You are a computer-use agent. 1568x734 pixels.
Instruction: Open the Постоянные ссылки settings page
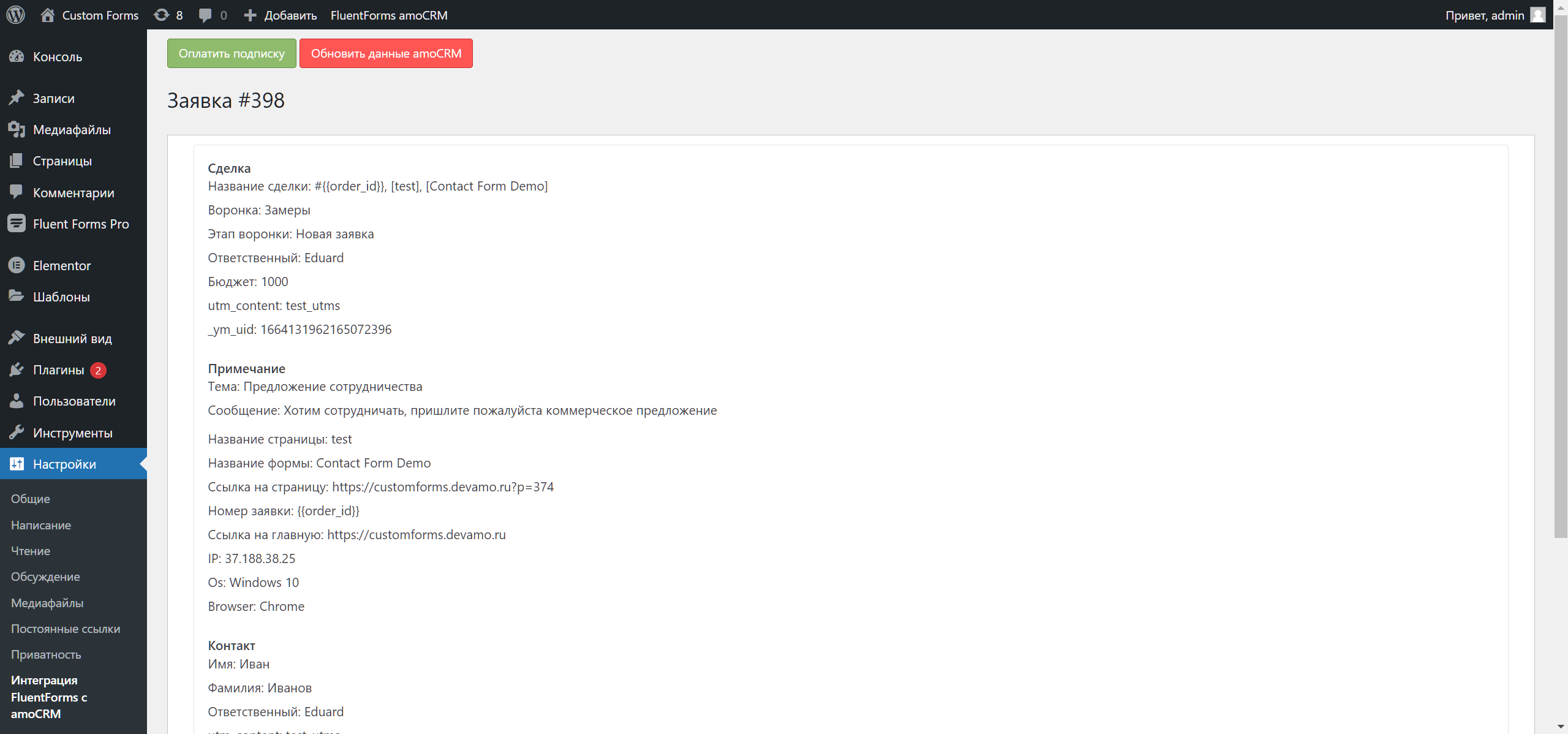(x=65, y=629)
